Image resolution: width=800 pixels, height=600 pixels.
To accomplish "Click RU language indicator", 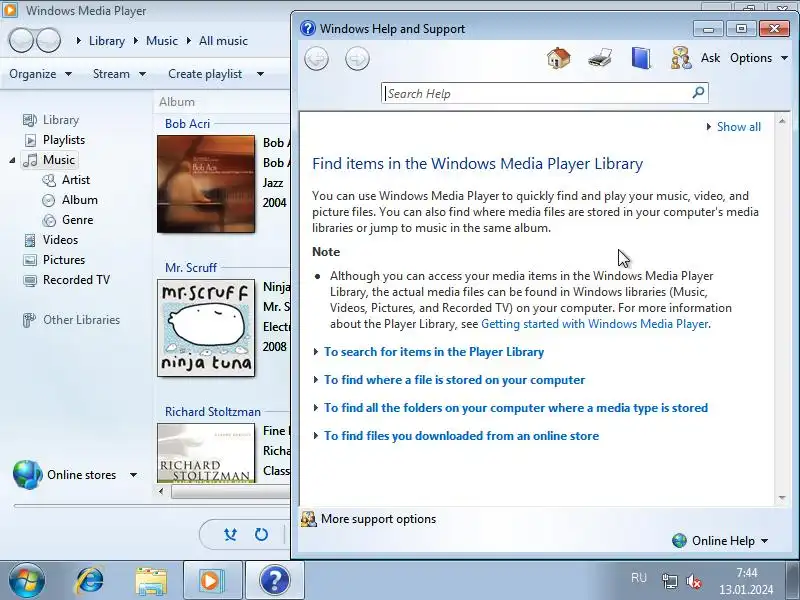I will (x=639, y=578).
